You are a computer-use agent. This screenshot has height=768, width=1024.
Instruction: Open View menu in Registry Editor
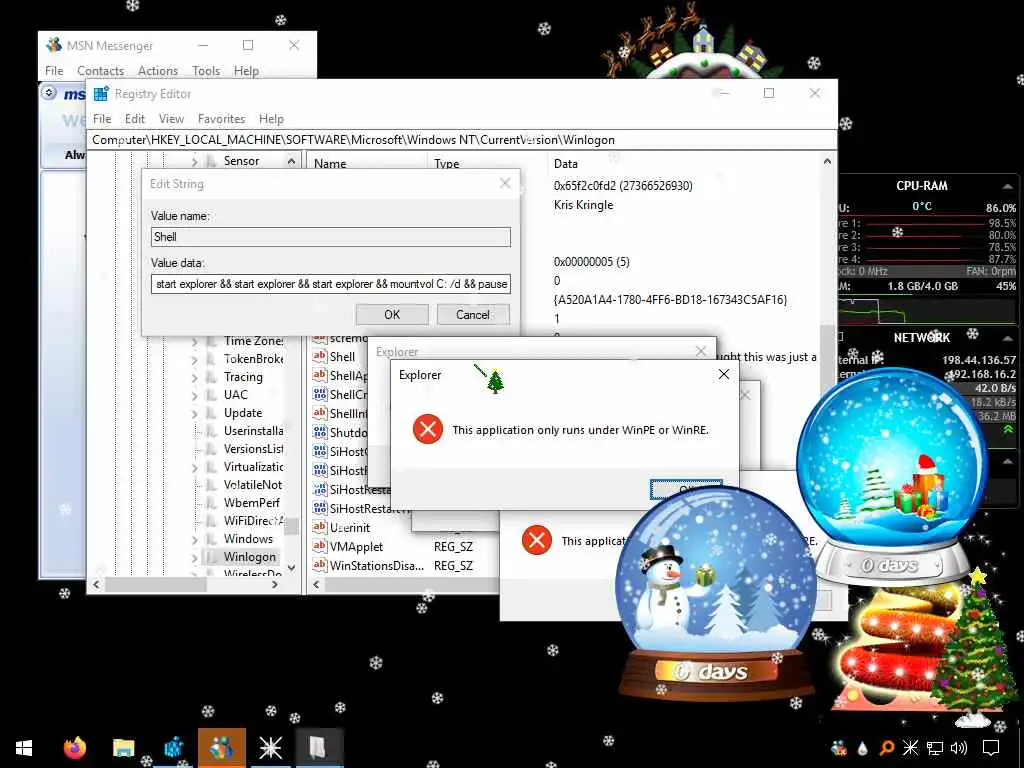pos(171,119)
